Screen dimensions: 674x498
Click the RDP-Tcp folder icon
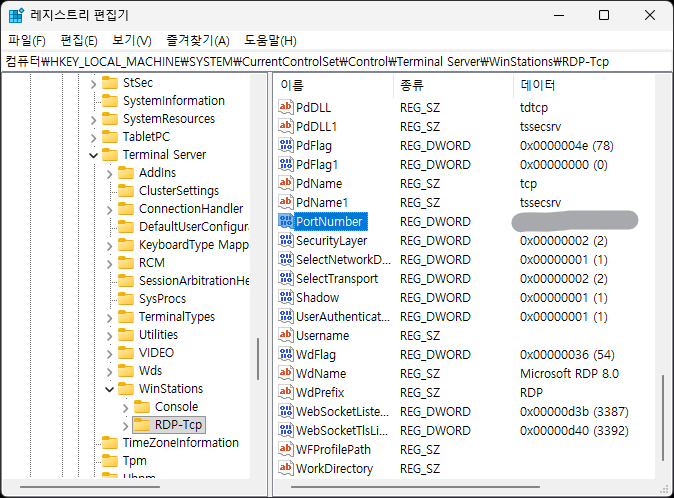(x=141, y=425)
